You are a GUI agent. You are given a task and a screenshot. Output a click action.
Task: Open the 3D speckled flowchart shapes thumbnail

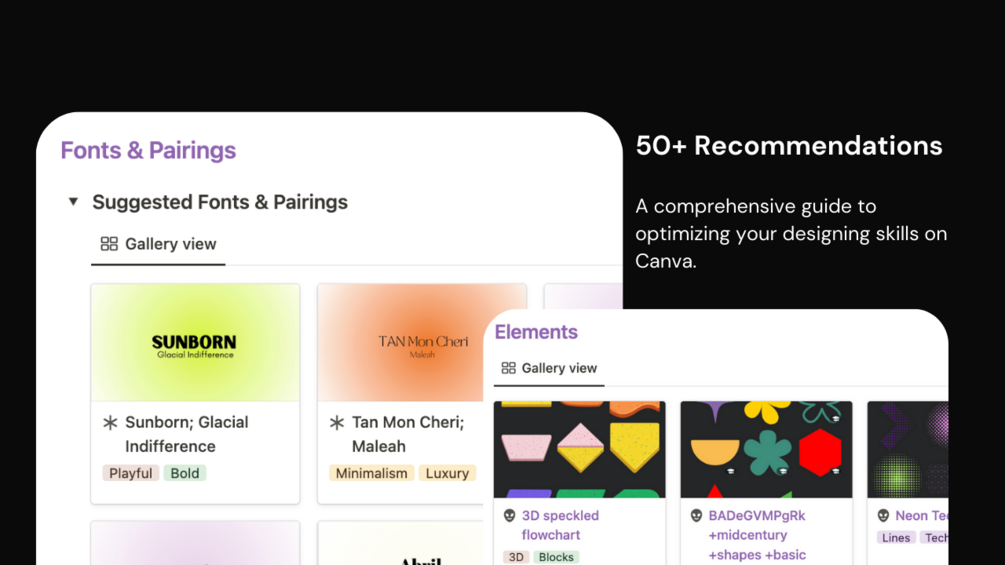click(x=579, y=449)
